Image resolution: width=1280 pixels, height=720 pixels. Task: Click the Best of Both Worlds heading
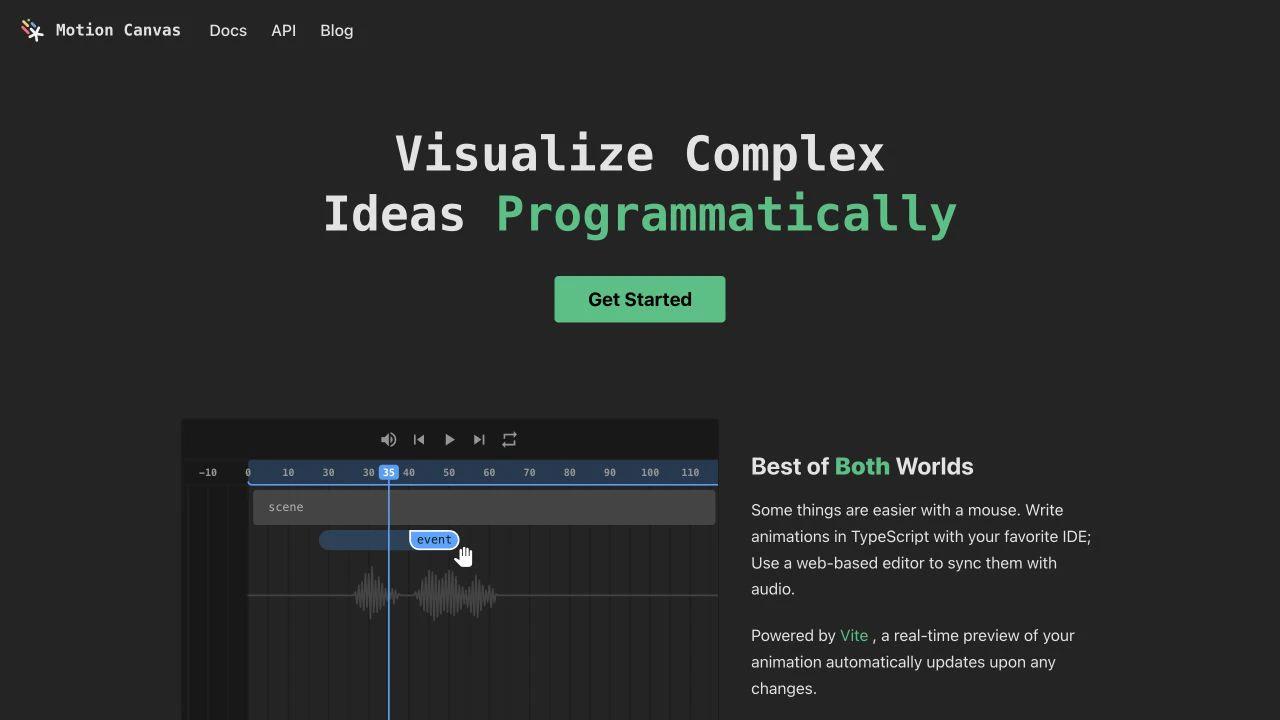(862, 466)
